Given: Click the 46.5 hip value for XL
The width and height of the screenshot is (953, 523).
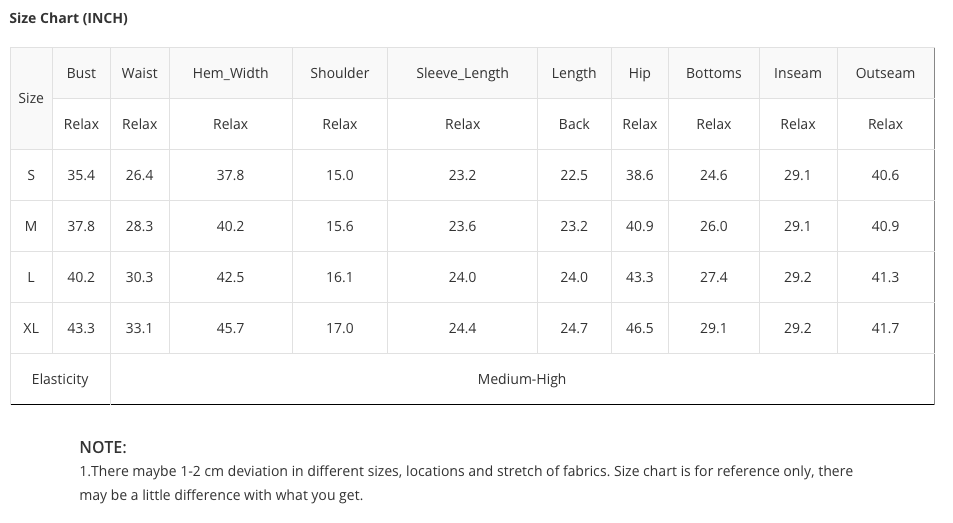Looking at the screenshot, I should (x=639, y=328).
